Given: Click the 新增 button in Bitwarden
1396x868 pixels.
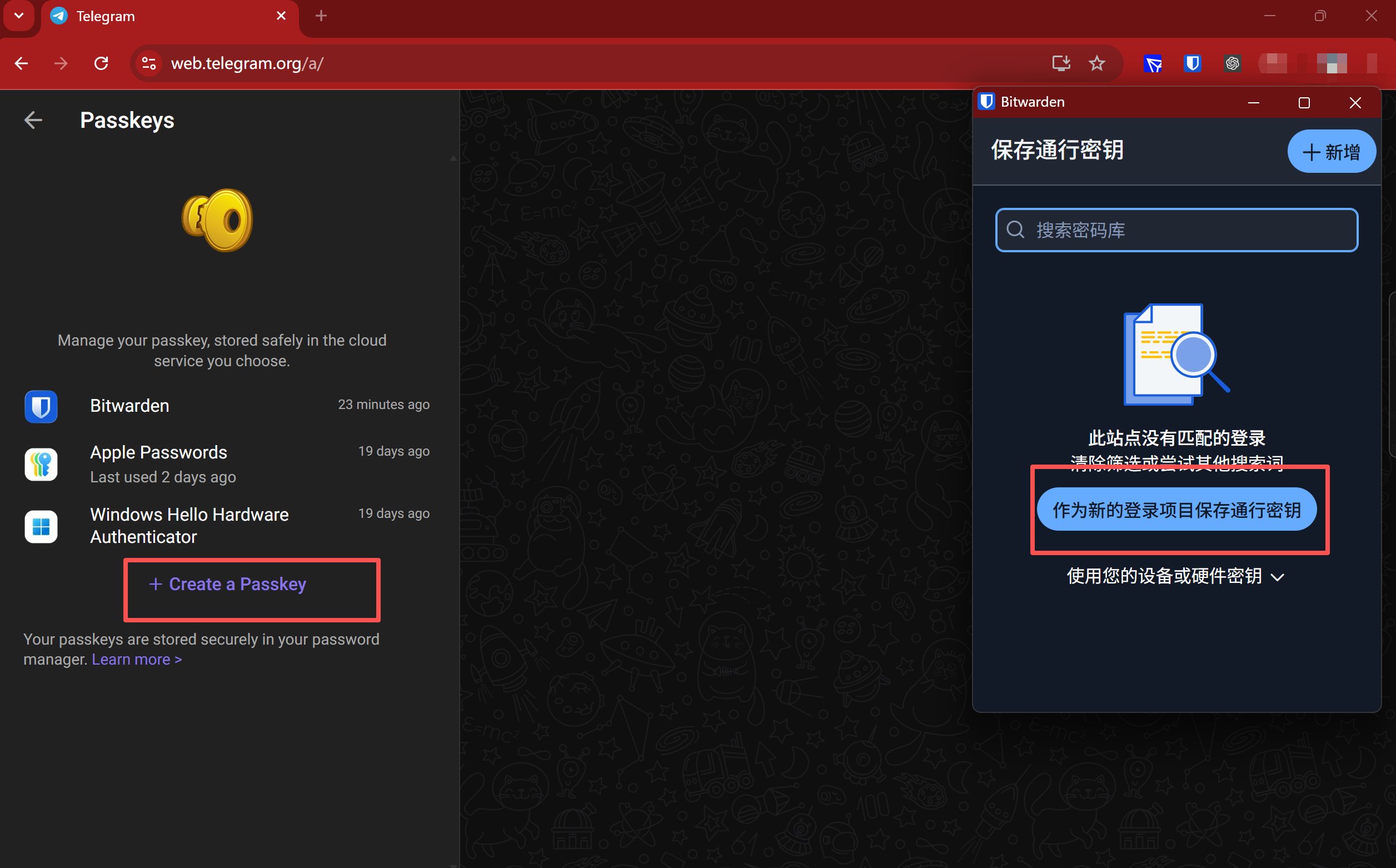Looking at the screenshot, I should click(x=1330, y=152).
